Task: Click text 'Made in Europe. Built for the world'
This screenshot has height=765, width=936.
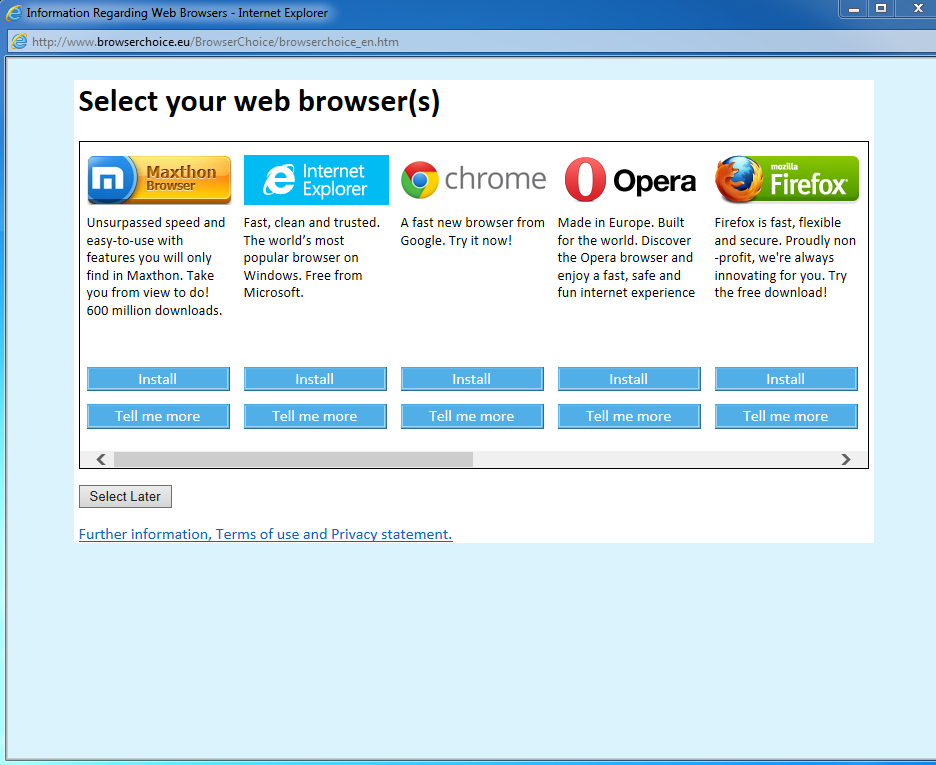Action: coord(624,232)
